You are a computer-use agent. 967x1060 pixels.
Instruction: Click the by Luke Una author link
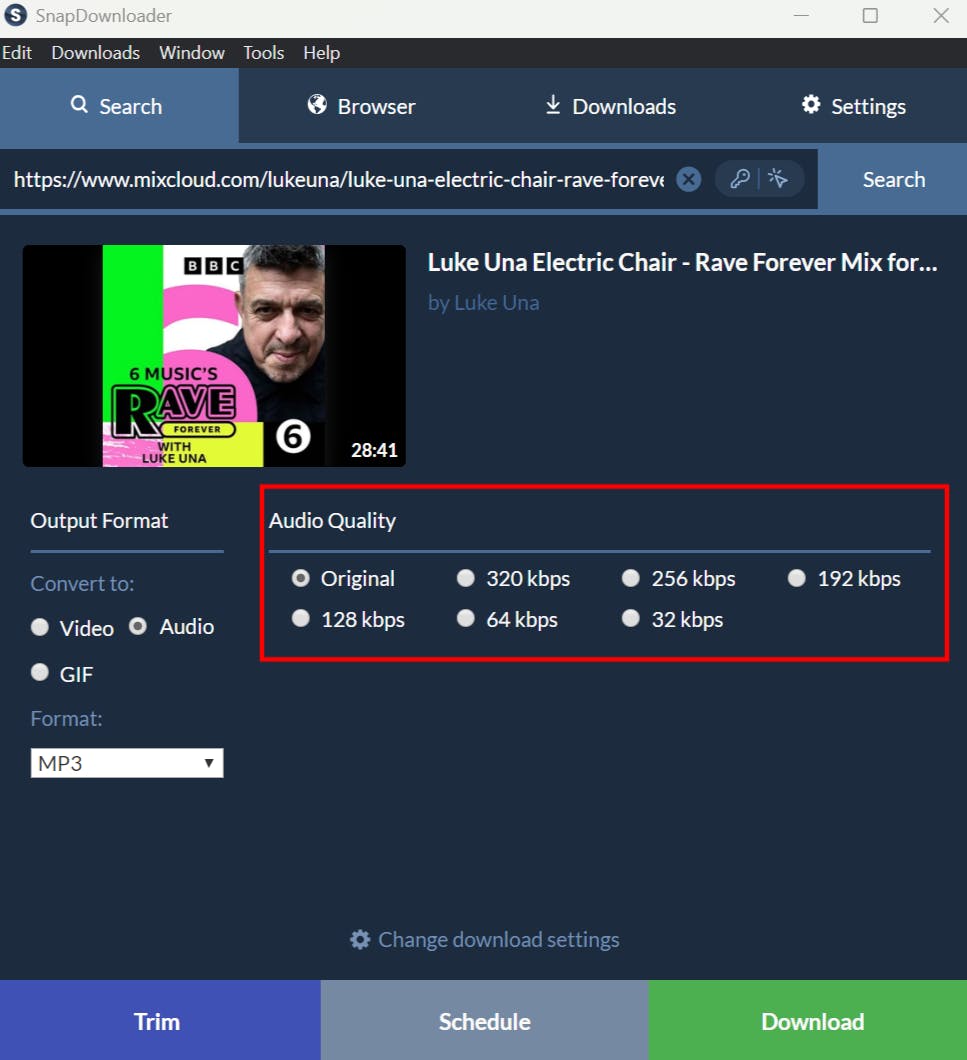click(x=484, y=302)
